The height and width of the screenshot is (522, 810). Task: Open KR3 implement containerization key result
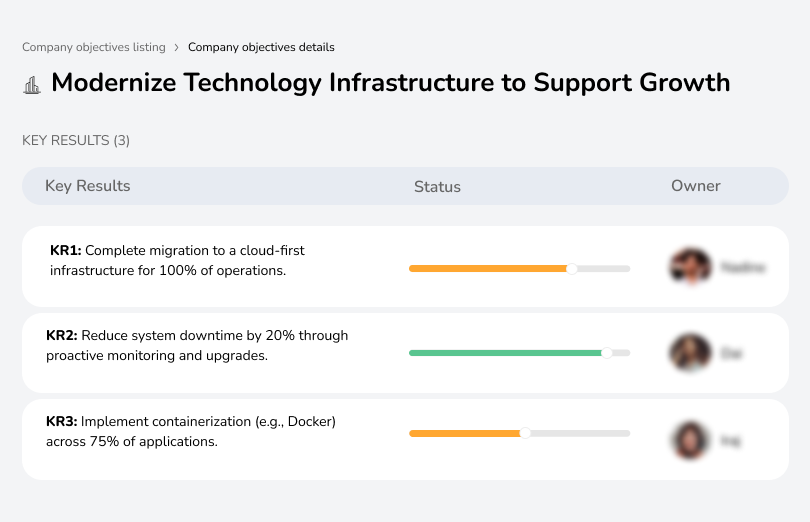(x=191, y=431)
